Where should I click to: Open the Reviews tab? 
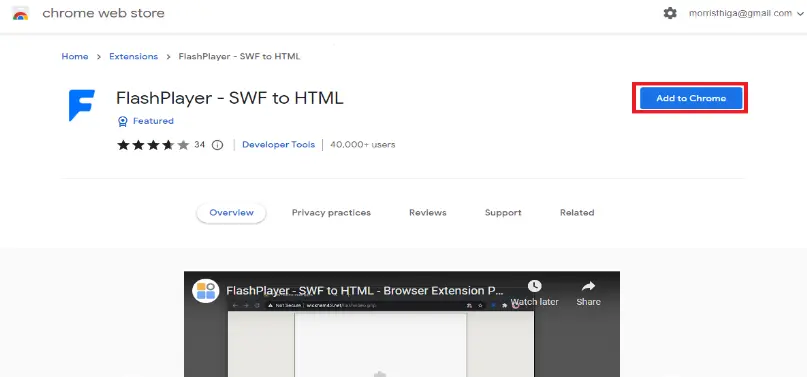pyautogui.click(x=428, y=212)
